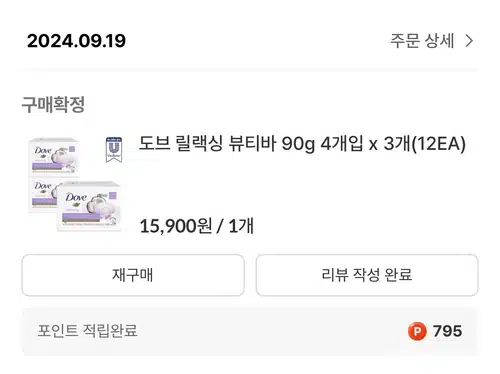The image size is (500, 374).
Task: Open the 주문 상세 order details link
Action: (431, 41)
